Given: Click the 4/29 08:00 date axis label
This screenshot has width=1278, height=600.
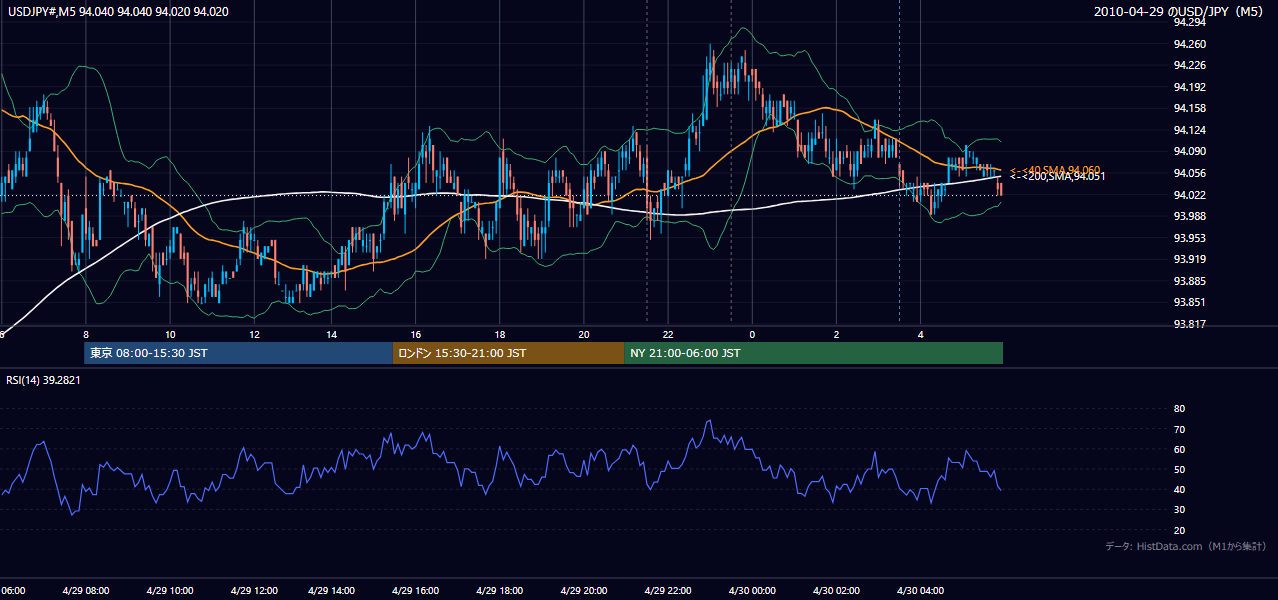Looking at the screenshot, I should click(87, 591).
